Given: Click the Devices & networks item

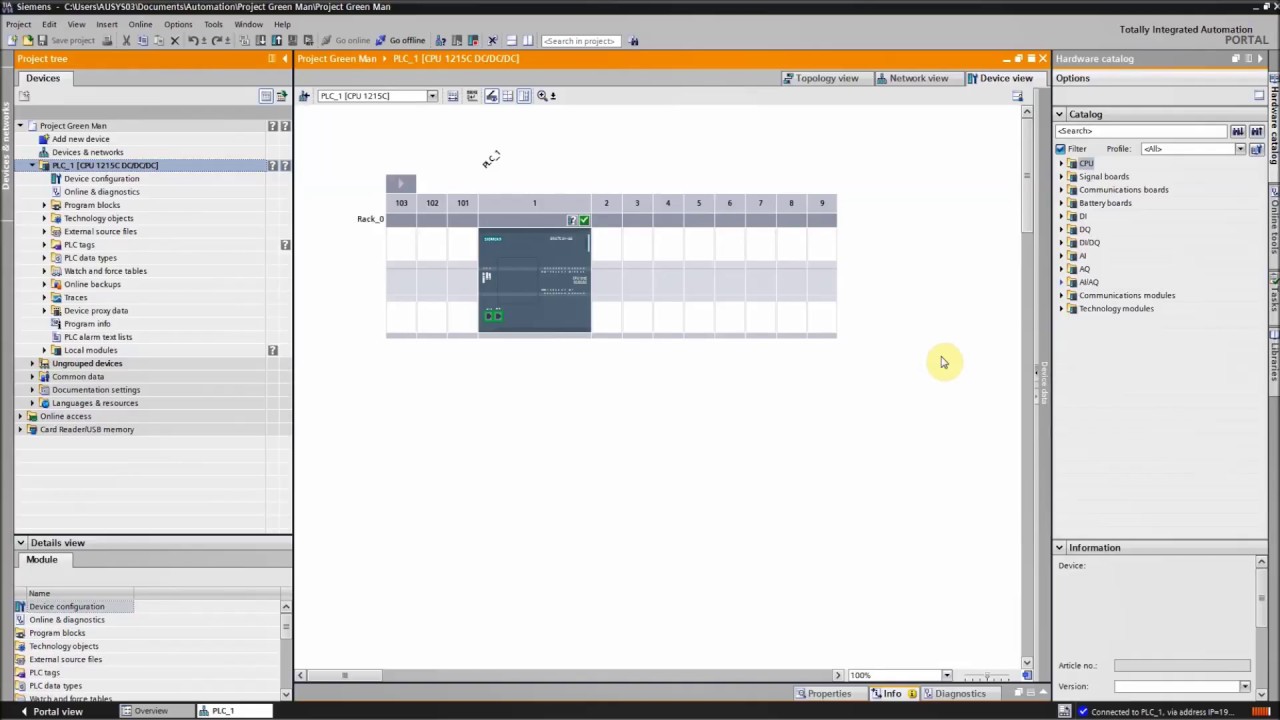Looking at the screenshot, I should [88, 152].
